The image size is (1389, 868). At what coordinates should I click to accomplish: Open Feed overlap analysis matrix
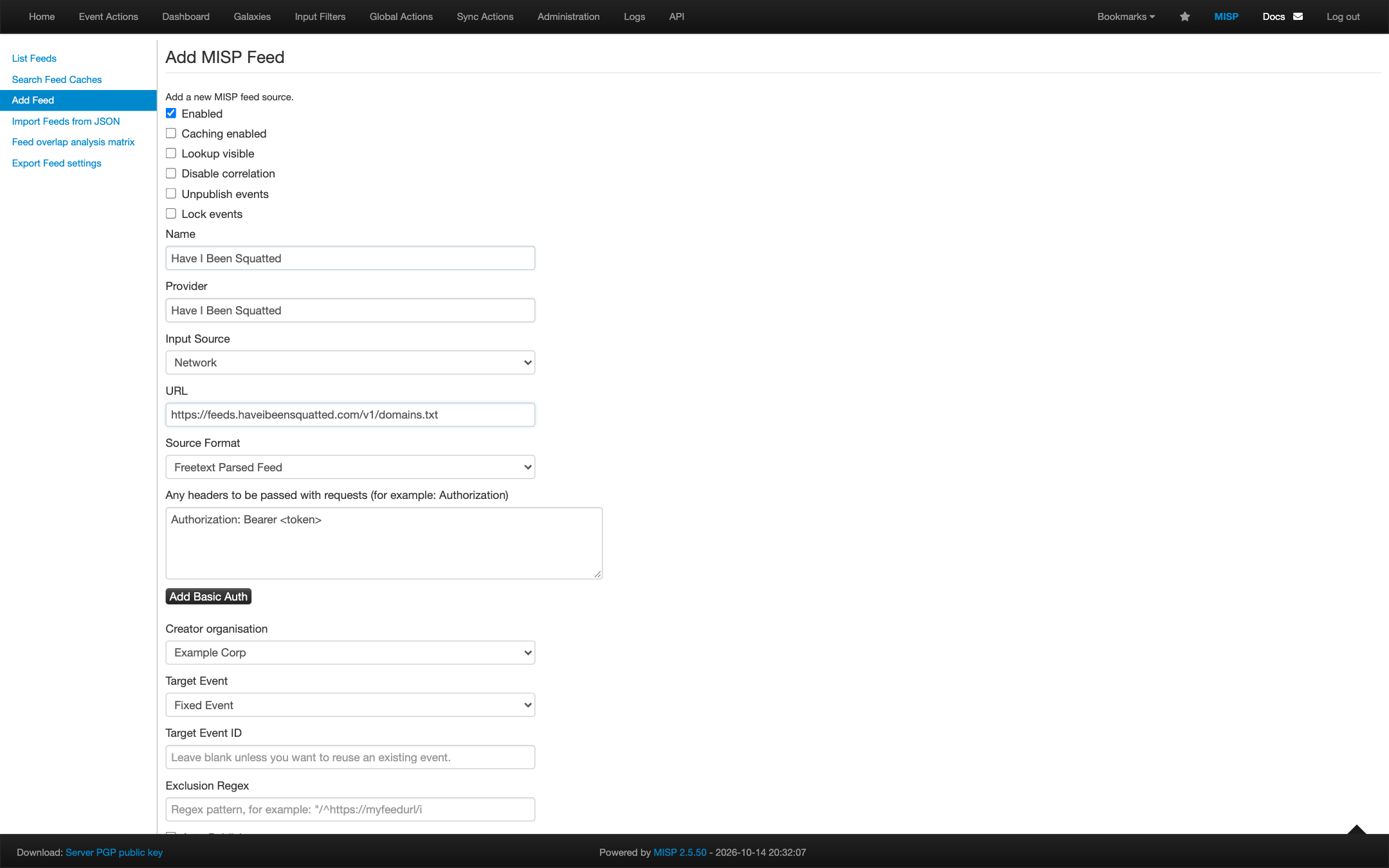tap(73, 142)
